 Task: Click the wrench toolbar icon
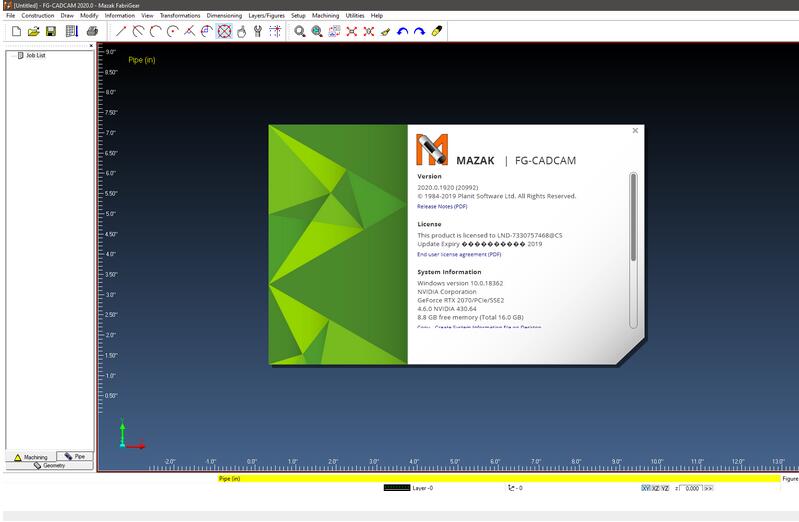coord(258,32)
